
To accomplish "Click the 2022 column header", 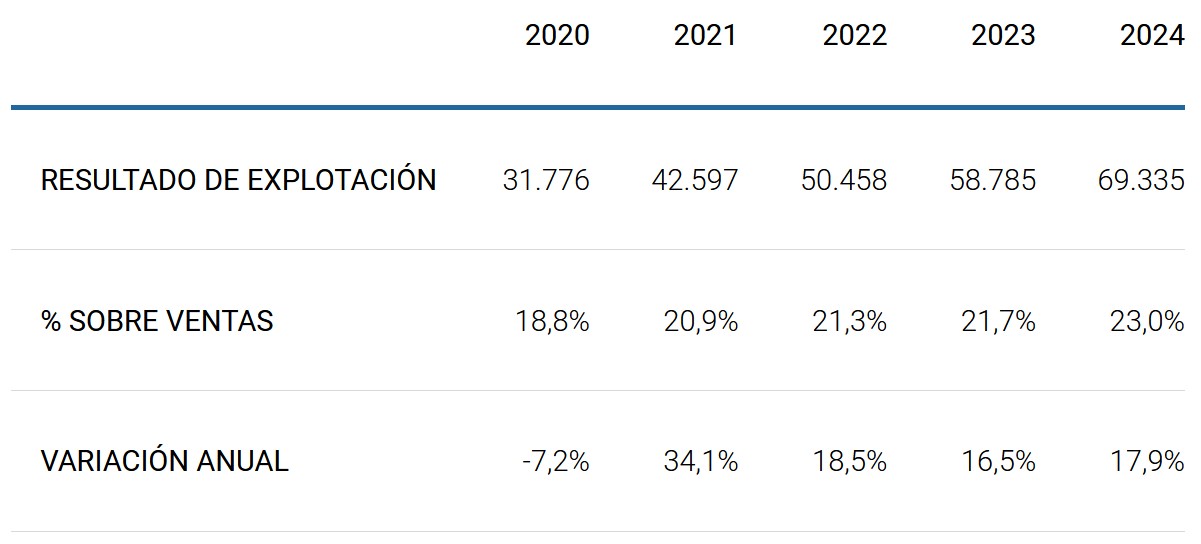I will [854, 36].
